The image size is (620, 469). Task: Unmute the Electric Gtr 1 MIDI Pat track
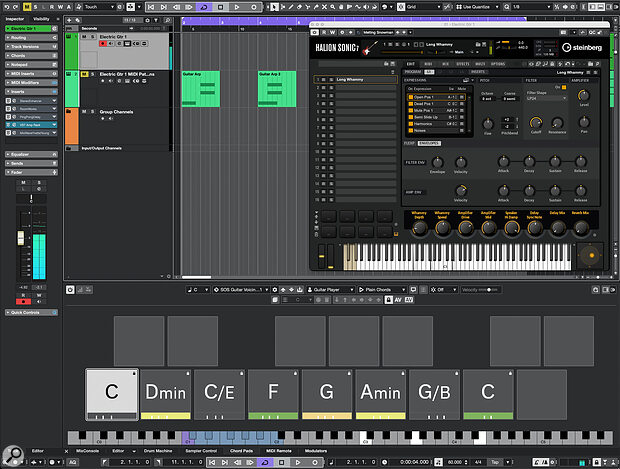point(84,74)
